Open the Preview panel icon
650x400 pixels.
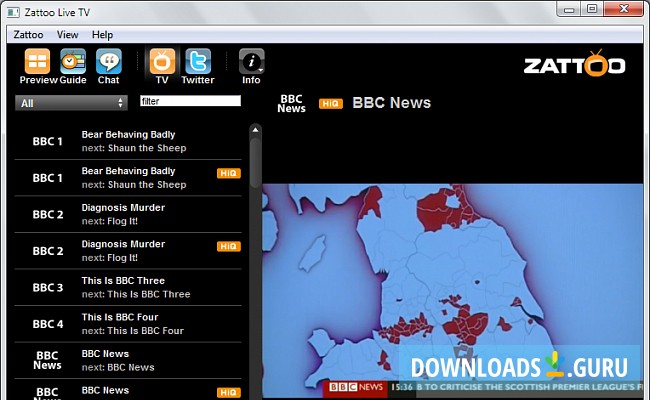coord(38,63)
